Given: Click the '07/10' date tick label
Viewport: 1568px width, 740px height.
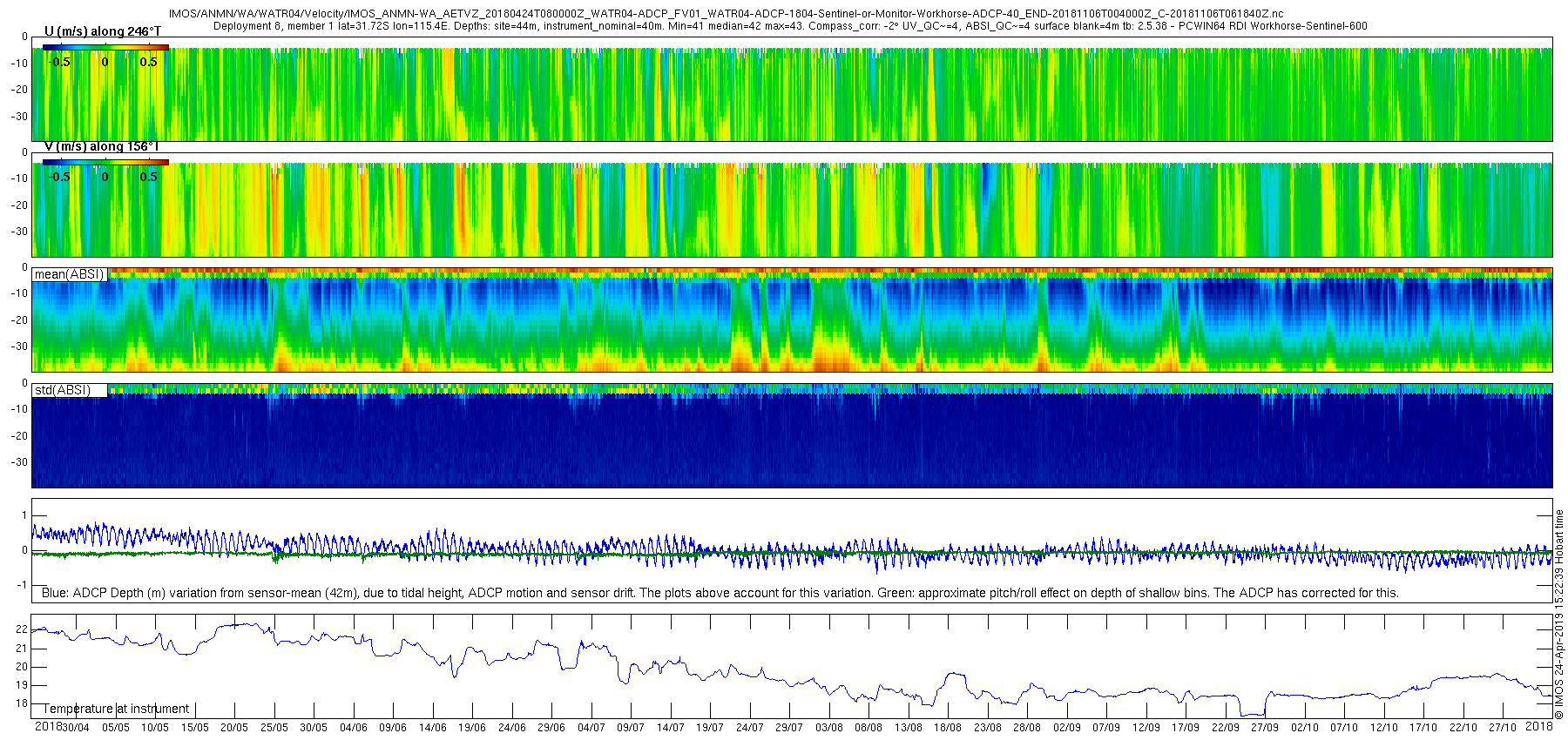Looking at the screenshot, I should (x=1344, y=728).
